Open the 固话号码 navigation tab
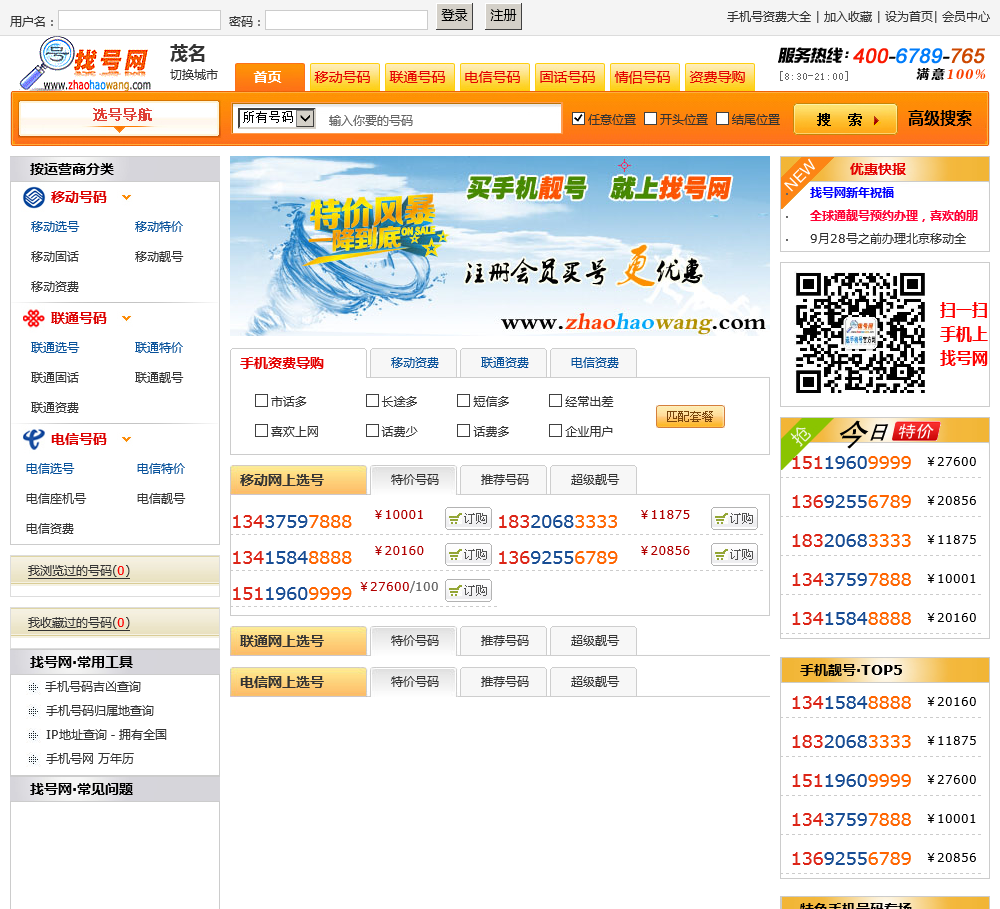 pos(570,77)
